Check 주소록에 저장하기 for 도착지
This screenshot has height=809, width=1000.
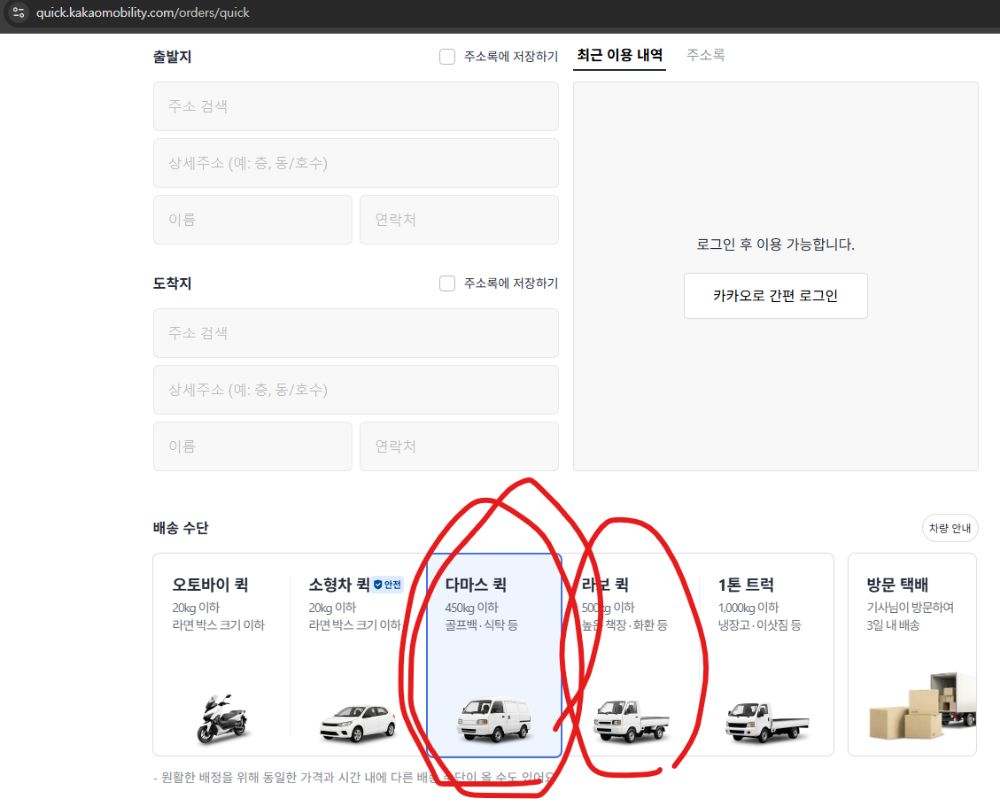tap(447, 283)
